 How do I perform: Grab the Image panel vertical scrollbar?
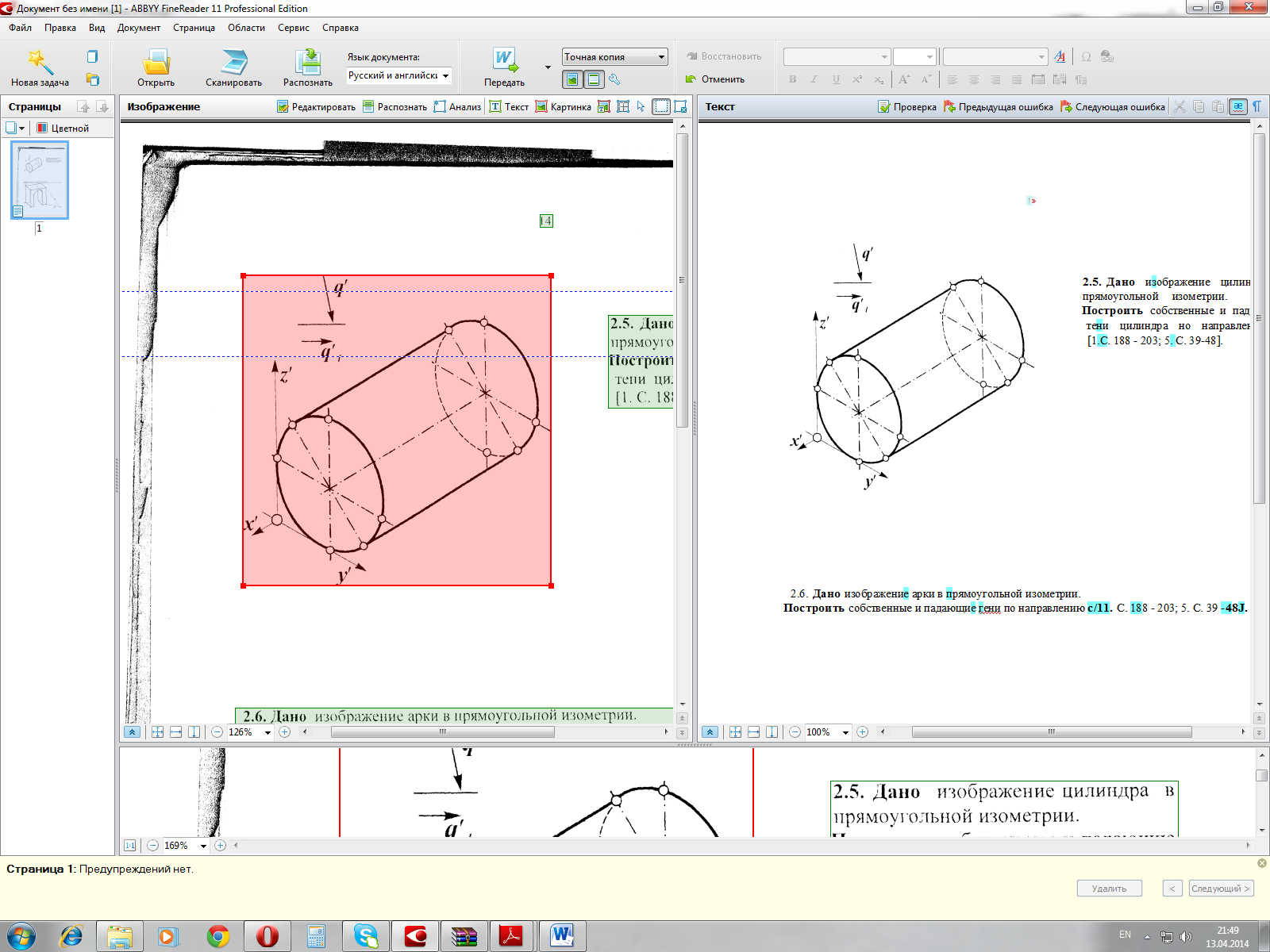[x=682, y=280]
